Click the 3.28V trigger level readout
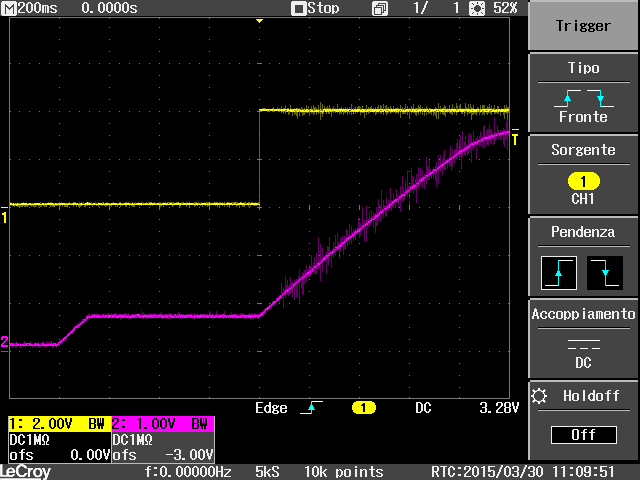This screenshot has height=480, width=640. click(x=499, y=408)
